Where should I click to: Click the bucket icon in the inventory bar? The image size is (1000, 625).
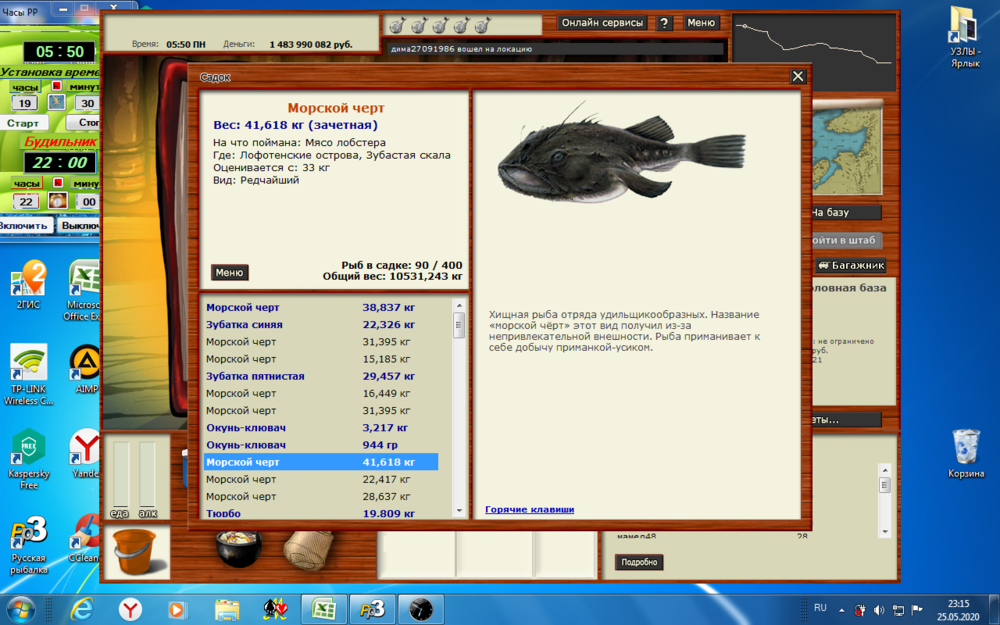click(x=137, y=551)
